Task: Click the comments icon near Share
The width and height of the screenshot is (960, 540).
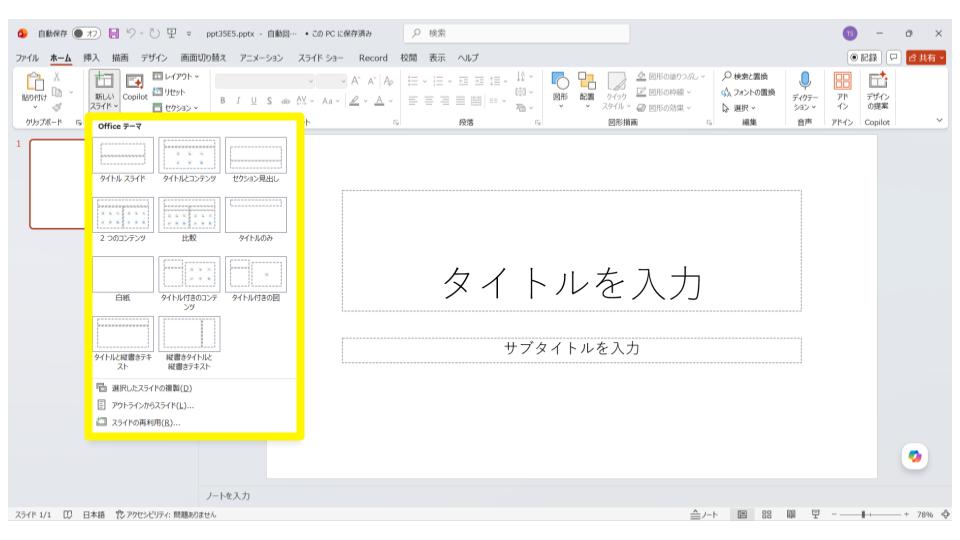Action: (893, 58)
